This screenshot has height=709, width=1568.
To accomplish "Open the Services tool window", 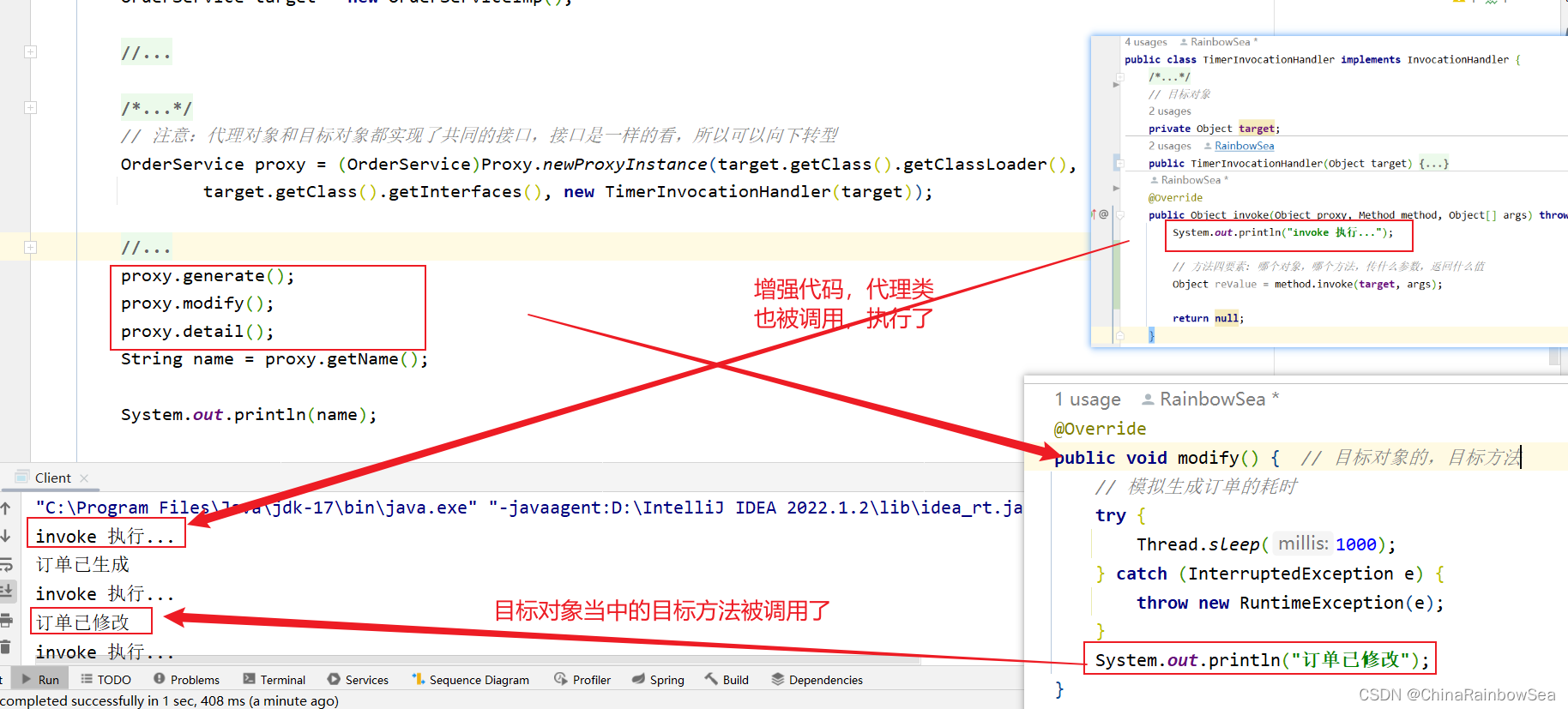I will [358, 680].
